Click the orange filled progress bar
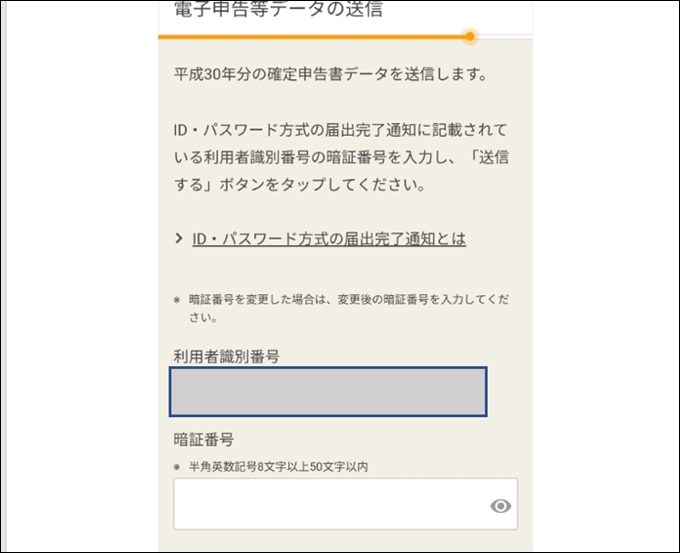This screenshot has width=680, height=553. (310, 36)
